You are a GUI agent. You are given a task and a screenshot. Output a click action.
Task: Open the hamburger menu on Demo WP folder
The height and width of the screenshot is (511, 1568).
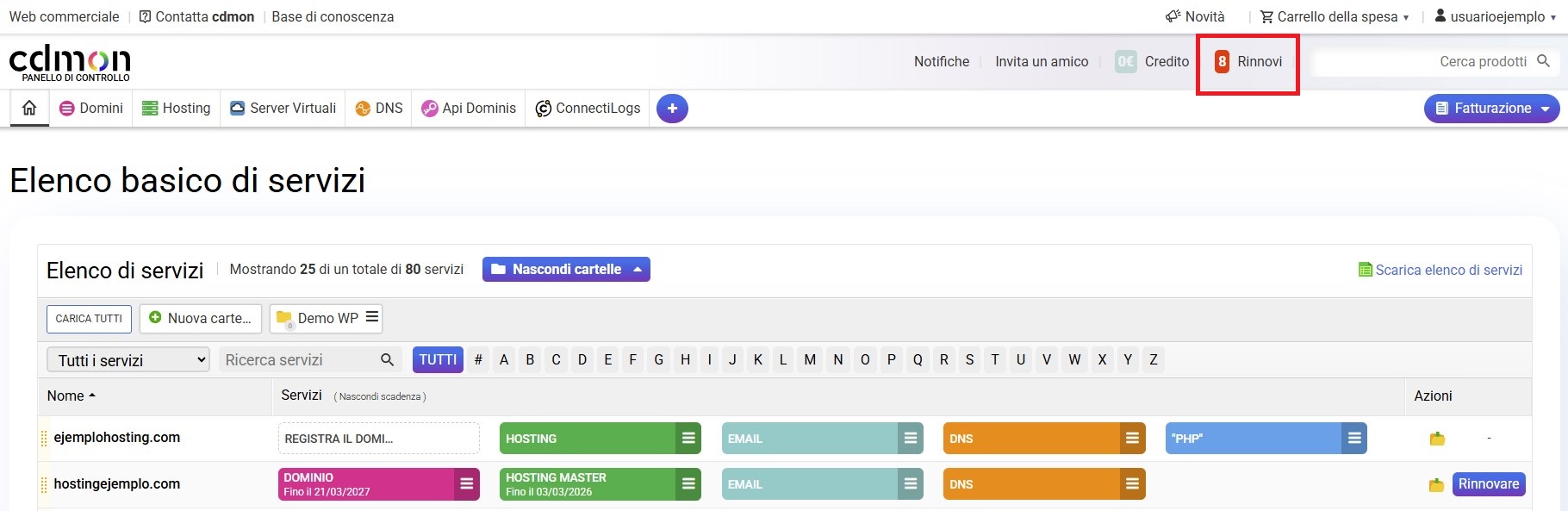[372, 317]
